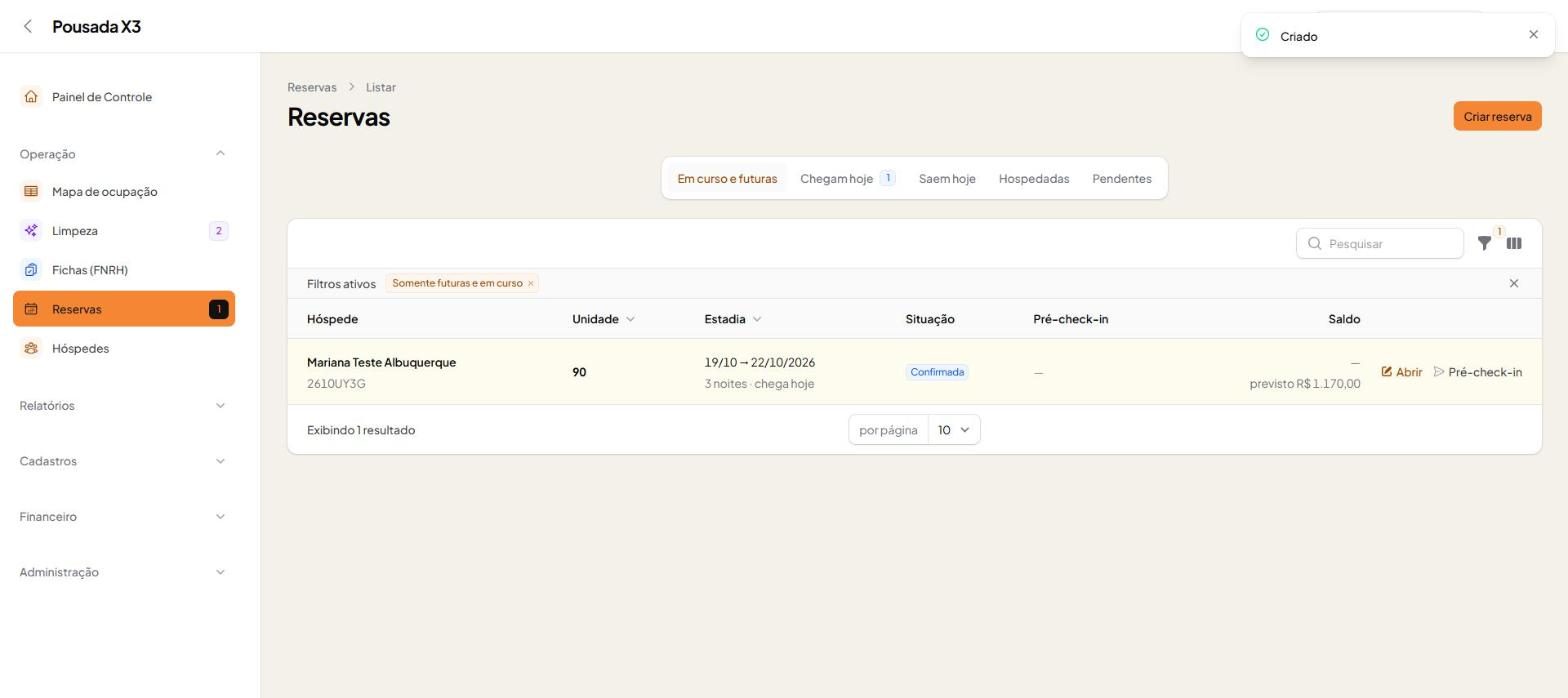Click guest name Mariana Teste Albuquerque

pos(381,362)
